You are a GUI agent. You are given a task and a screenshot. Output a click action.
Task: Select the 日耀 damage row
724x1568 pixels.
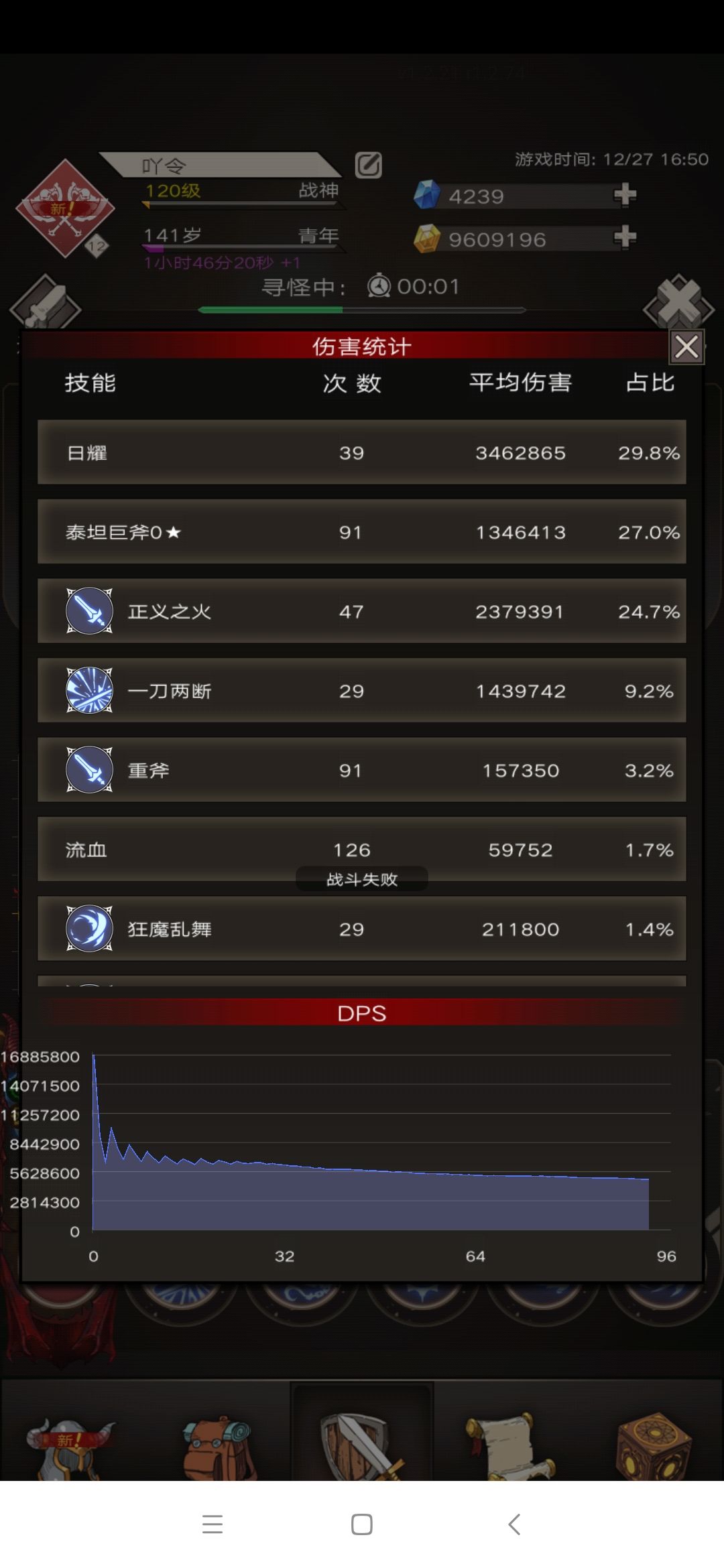(x=362, y=452)
